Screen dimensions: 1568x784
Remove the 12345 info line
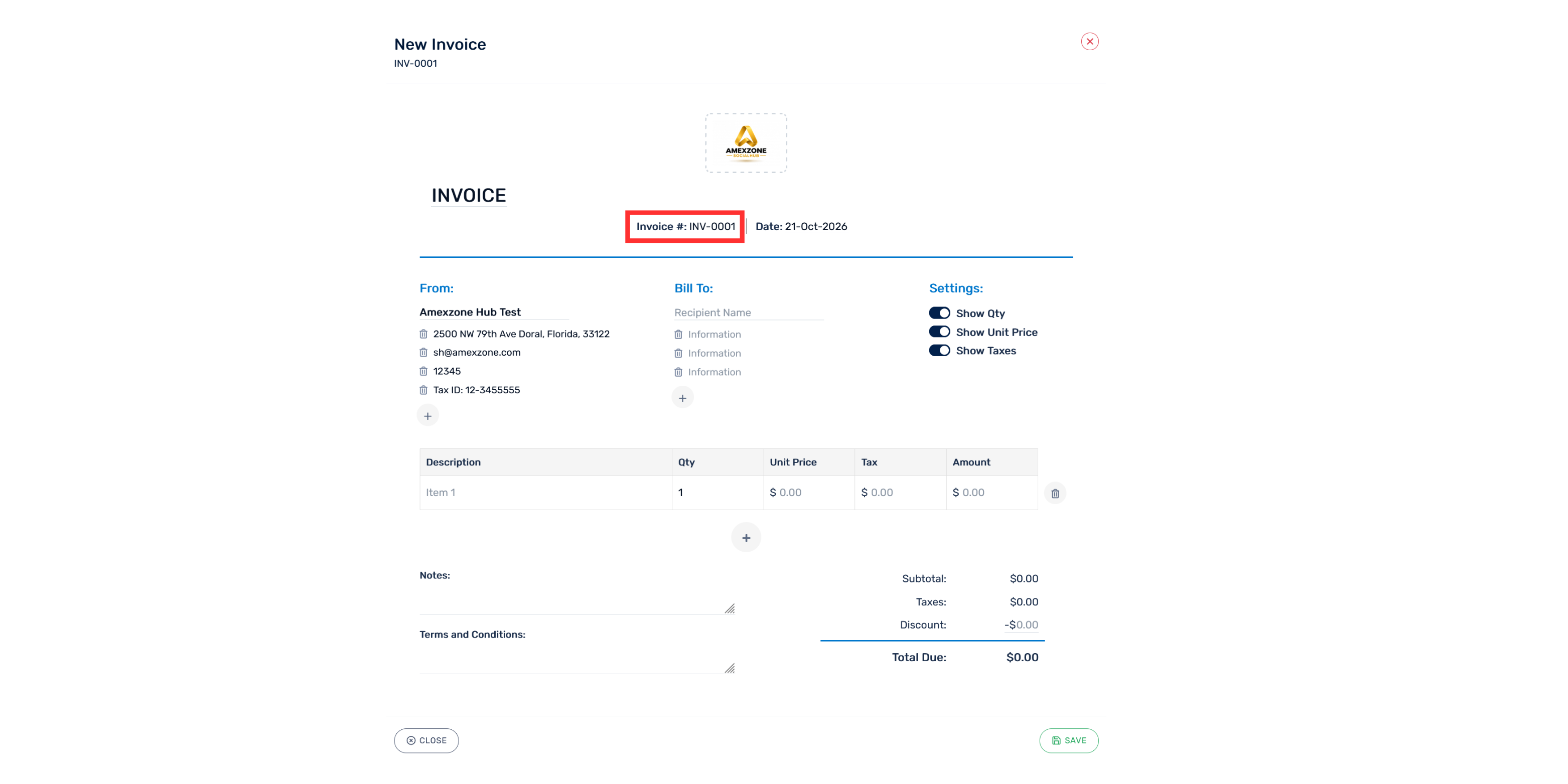coord(423,371)
